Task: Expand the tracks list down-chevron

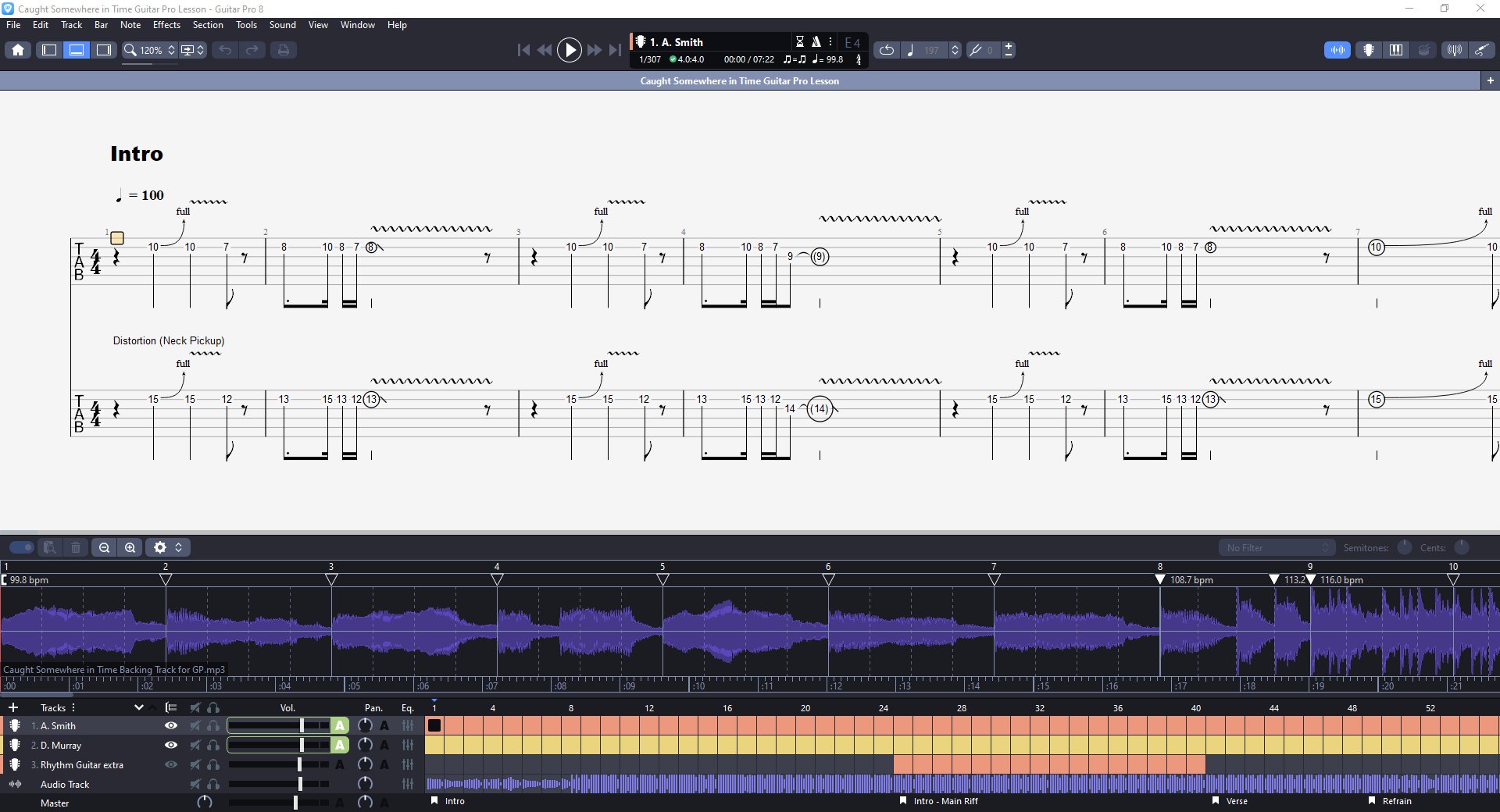Action: 139,707
